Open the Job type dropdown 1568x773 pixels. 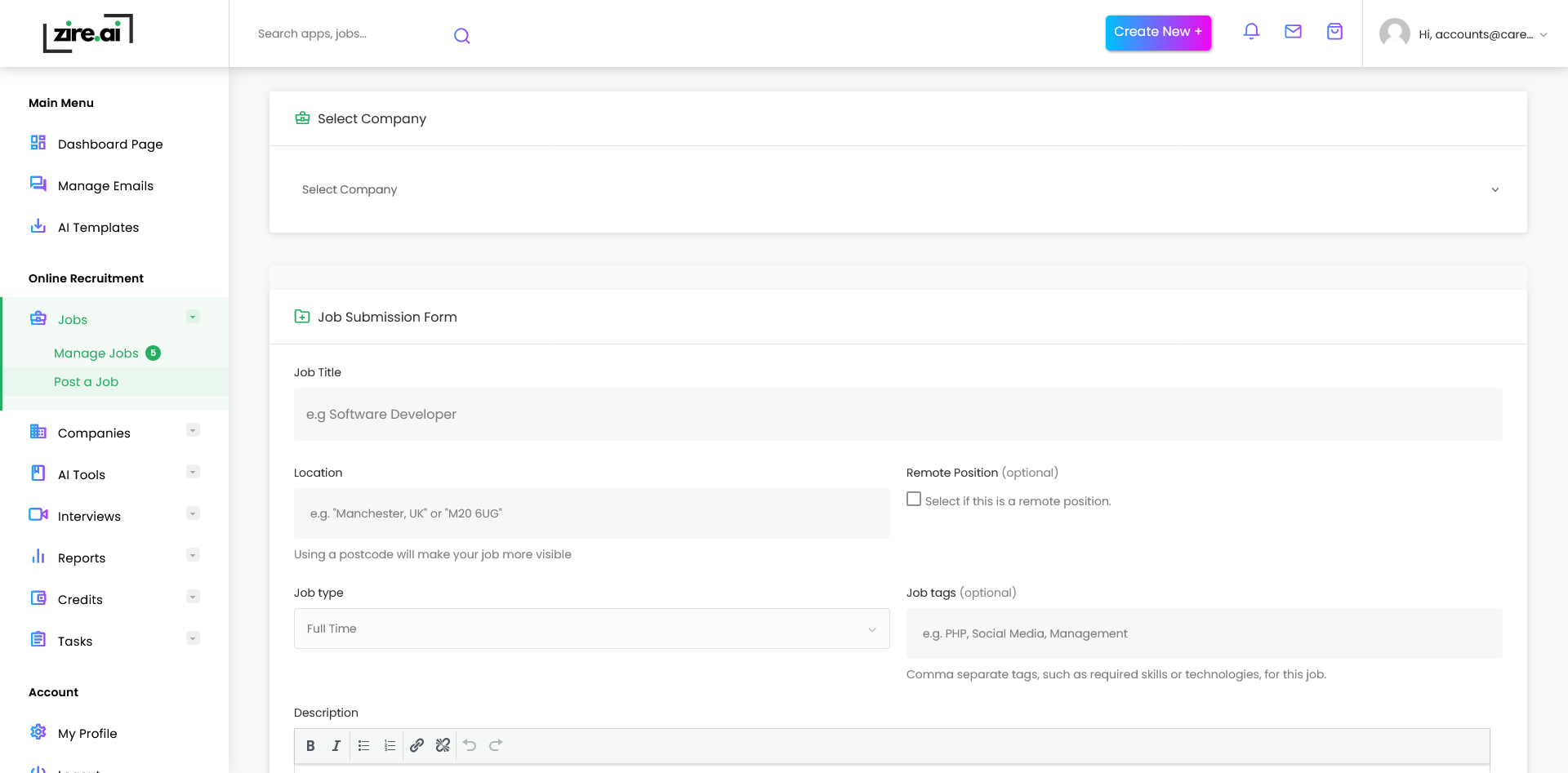(591, 629)
